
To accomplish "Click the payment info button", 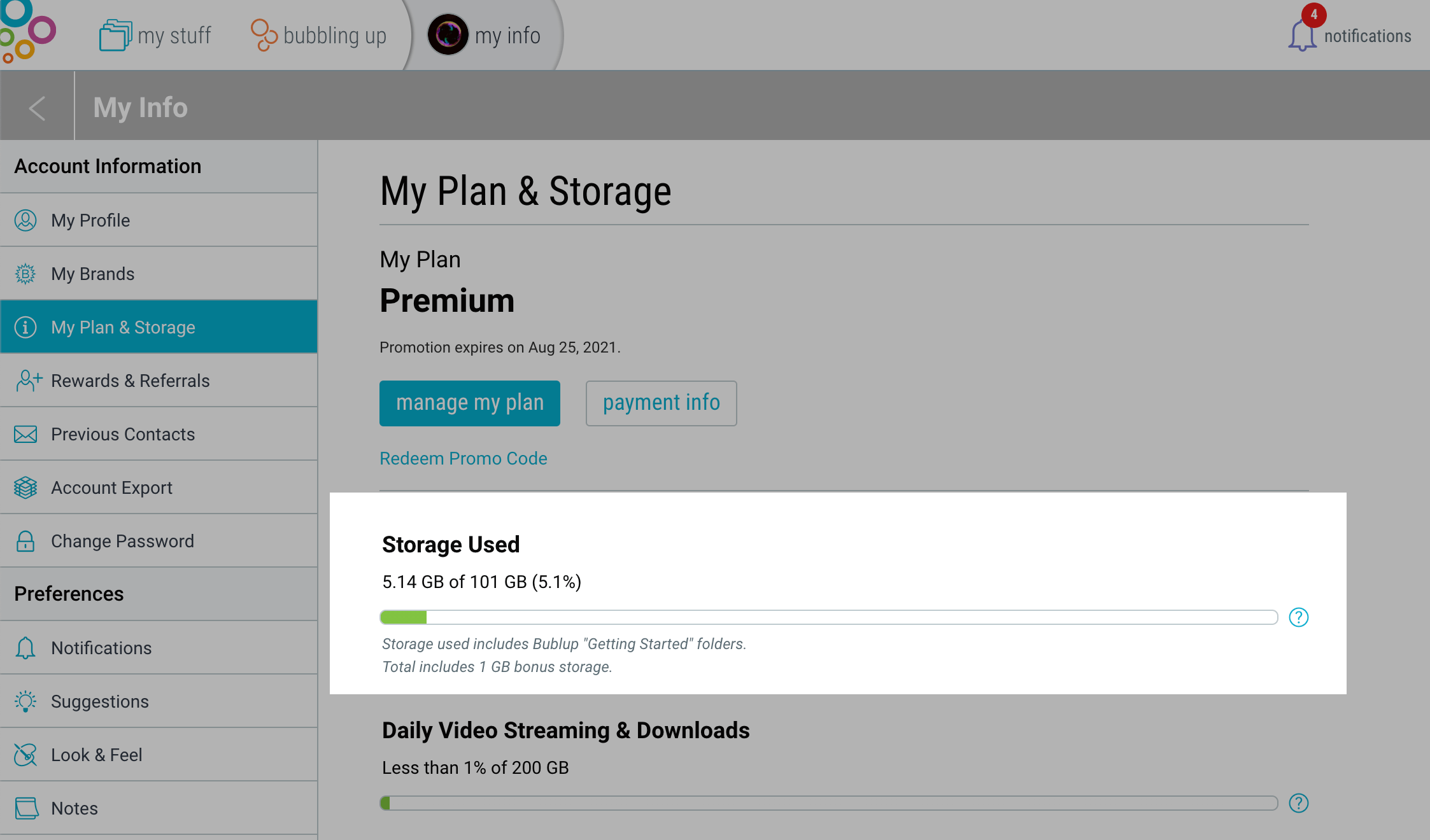I will pyautogui.click(x=661, y=403).
